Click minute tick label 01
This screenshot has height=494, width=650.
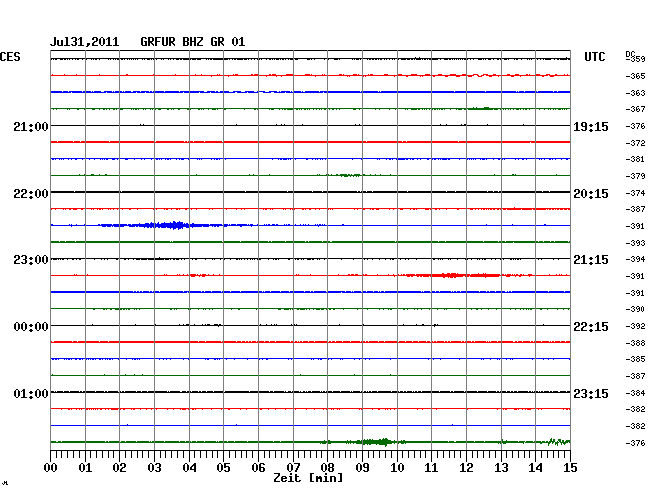[x=85, y=468]
